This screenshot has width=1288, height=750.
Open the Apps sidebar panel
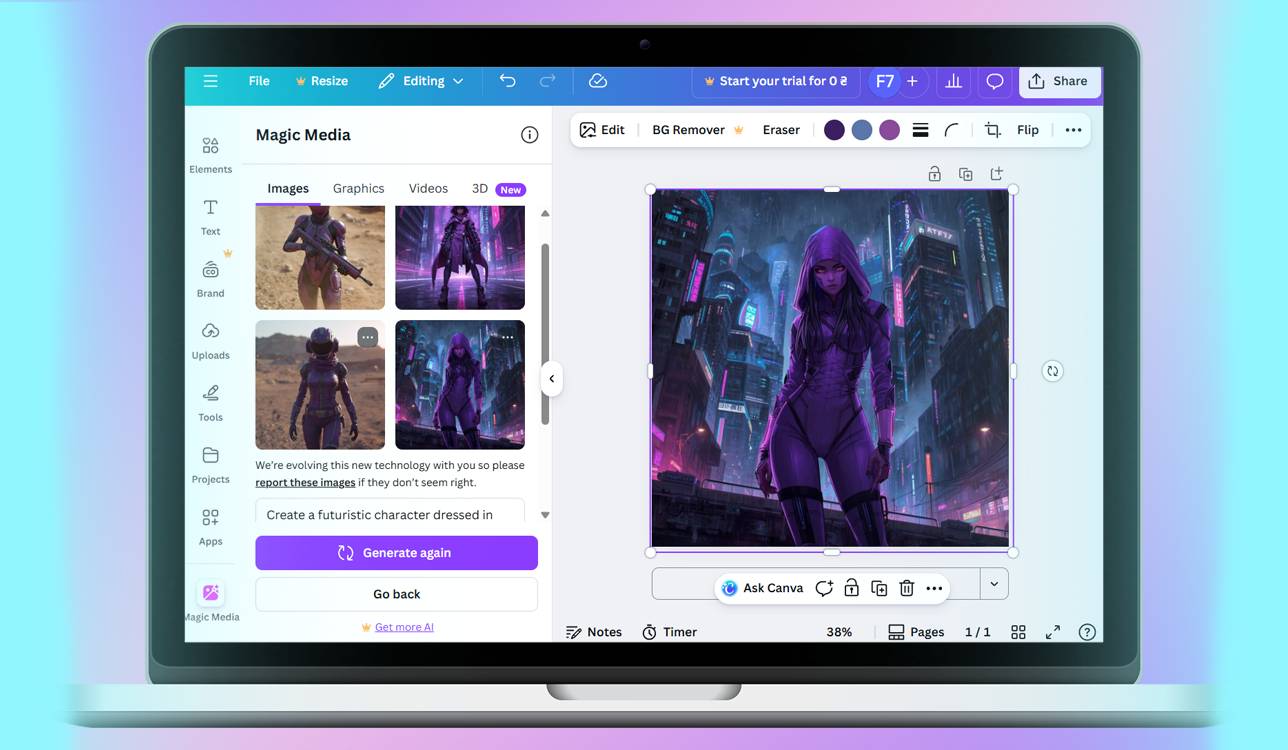click(210, 527)
